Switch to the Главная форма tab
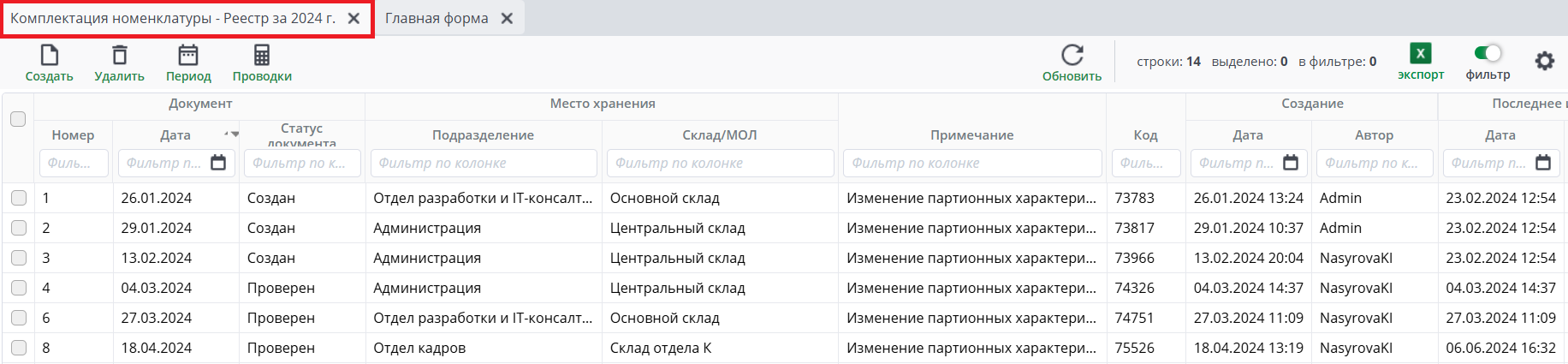1568x364 pixels. (437, 18)
